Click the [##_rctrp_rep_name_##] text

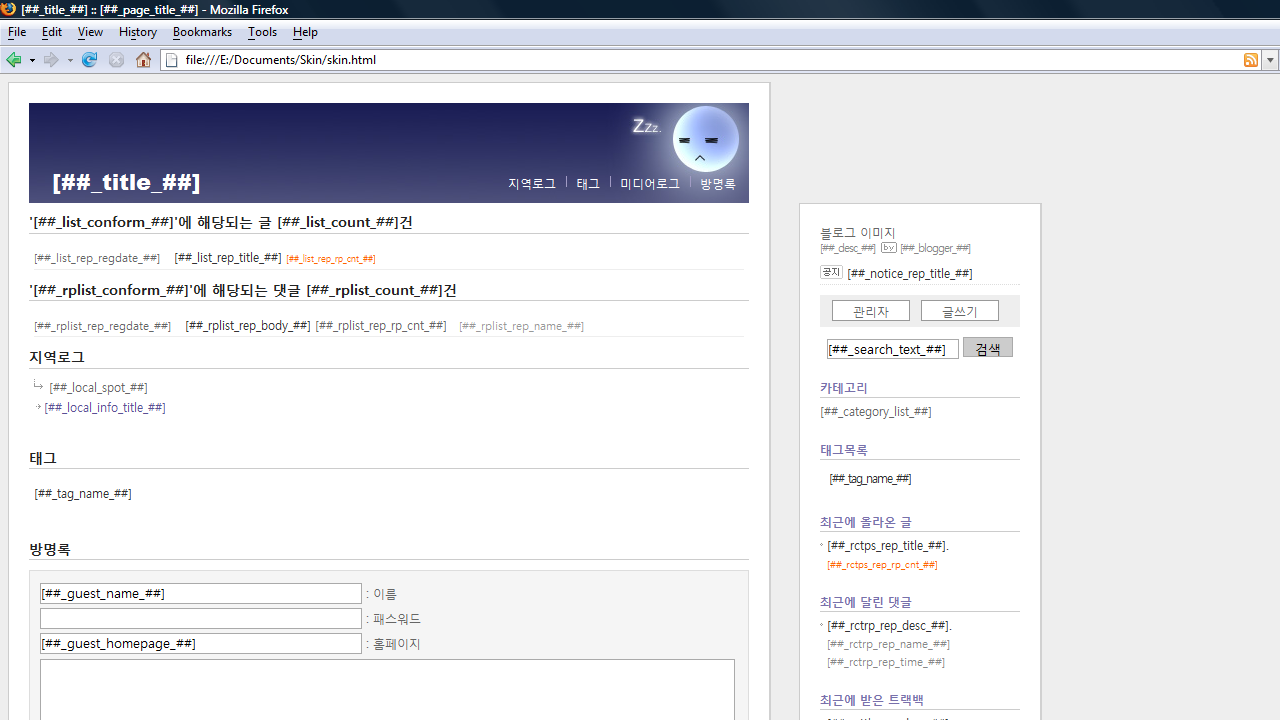pyautogui.click(x=889, y=644)
